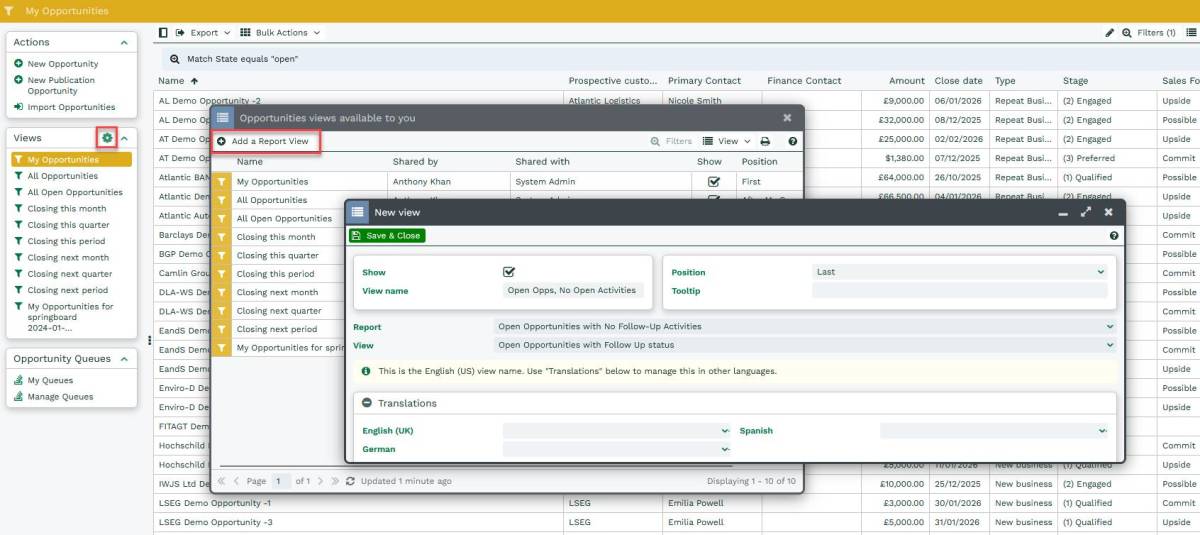Click Add a Report View button
This screenshot has width=1200, height=535.
264,142
